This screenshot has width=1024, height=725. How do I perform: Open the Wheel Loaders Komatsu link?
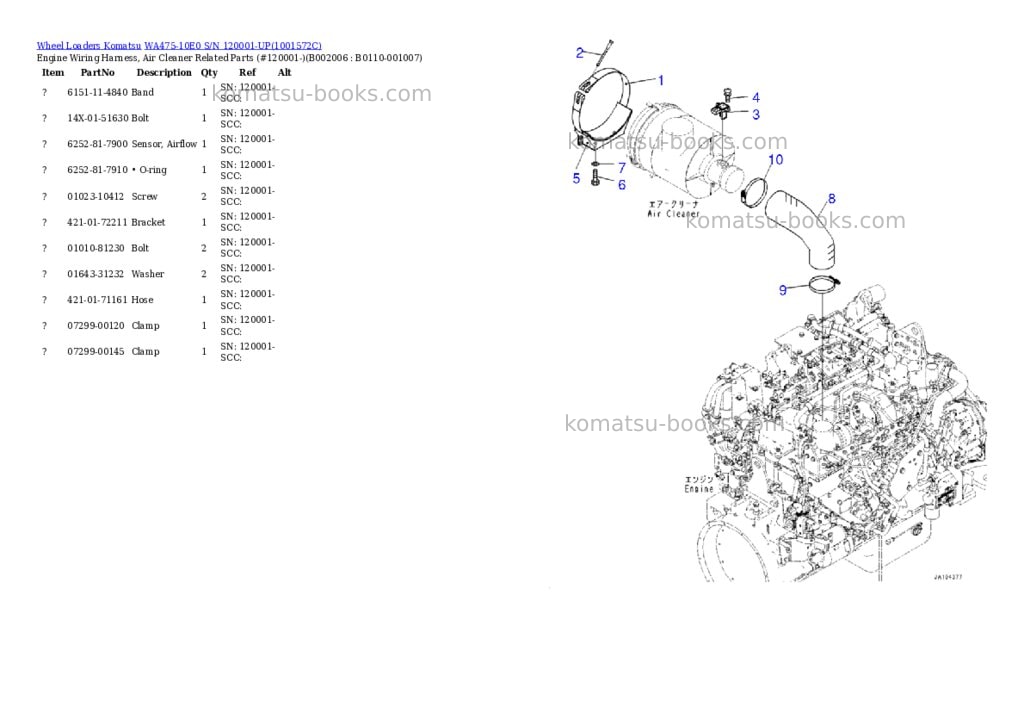[89, 46]
